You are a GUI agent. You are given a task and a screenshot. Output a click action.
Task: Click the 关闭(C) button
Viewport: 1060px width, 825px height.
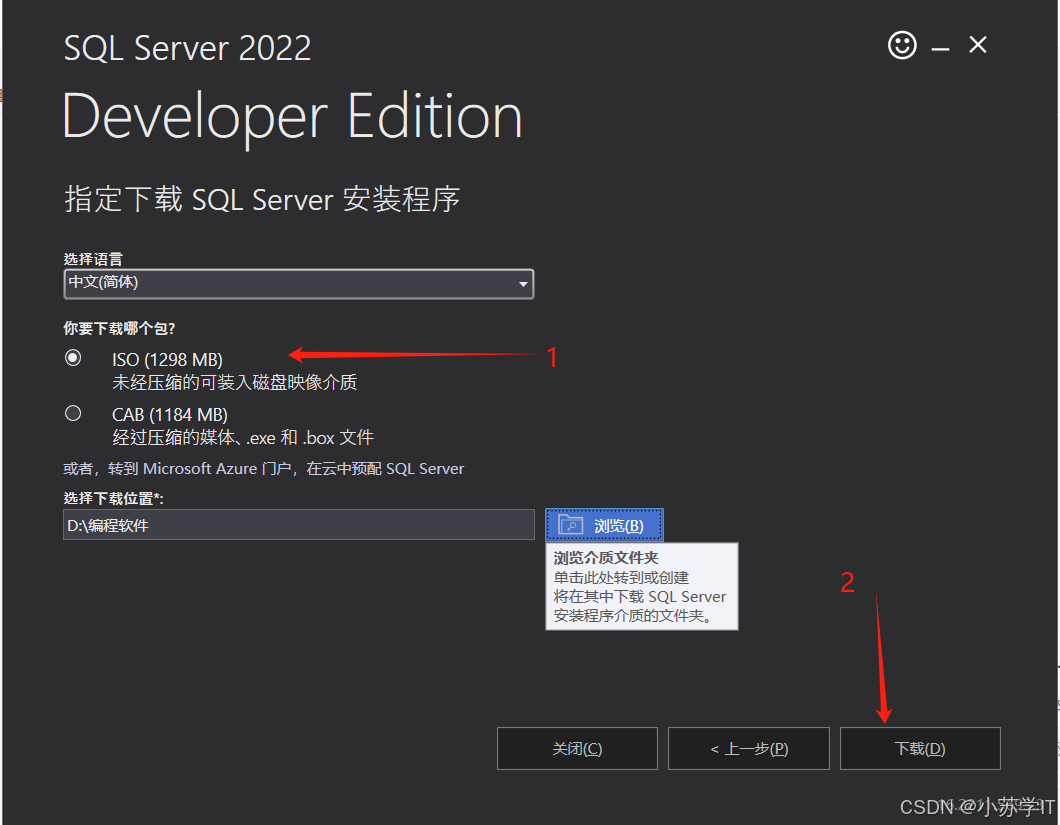[577, 749]
